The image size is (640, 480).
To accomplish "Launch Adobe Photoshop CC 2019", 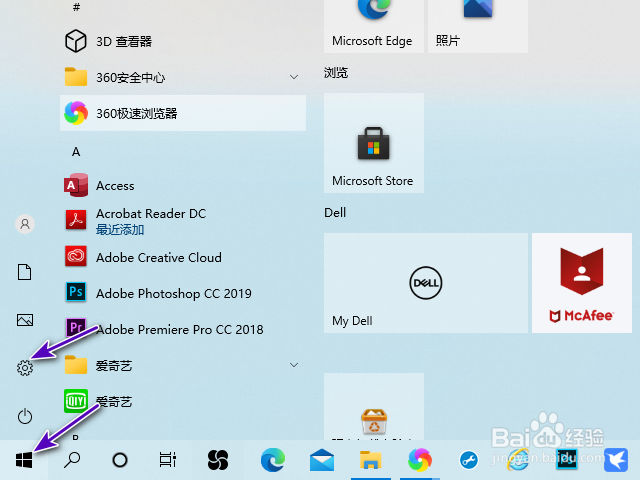I will click(x=183, y=293).
